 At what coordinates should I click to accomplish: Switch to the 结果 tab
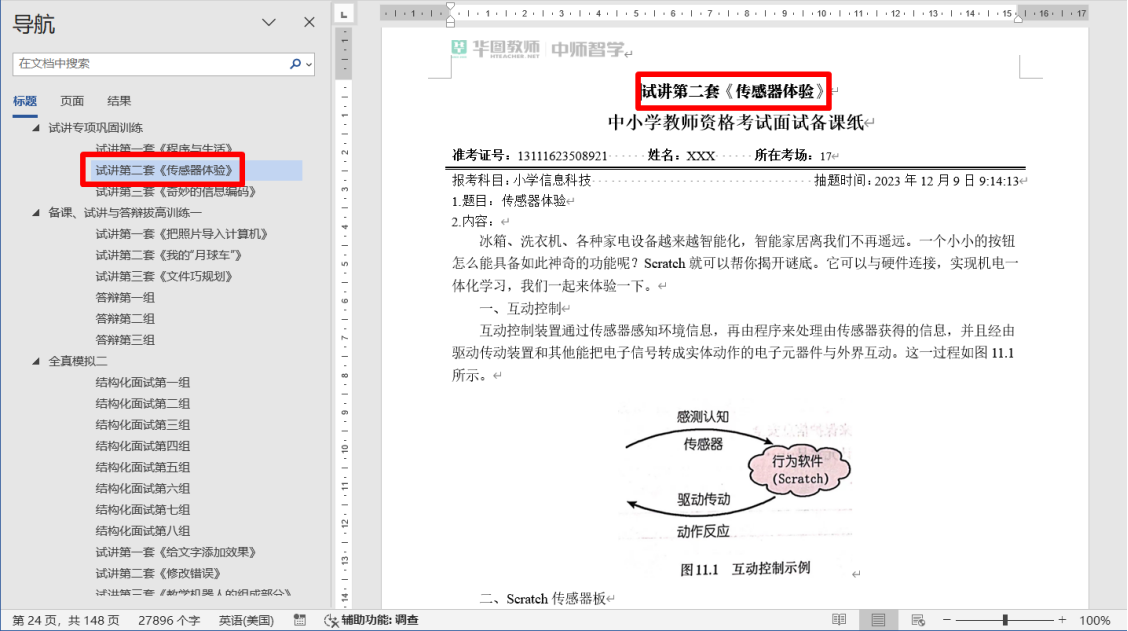[x=119, y=101]
